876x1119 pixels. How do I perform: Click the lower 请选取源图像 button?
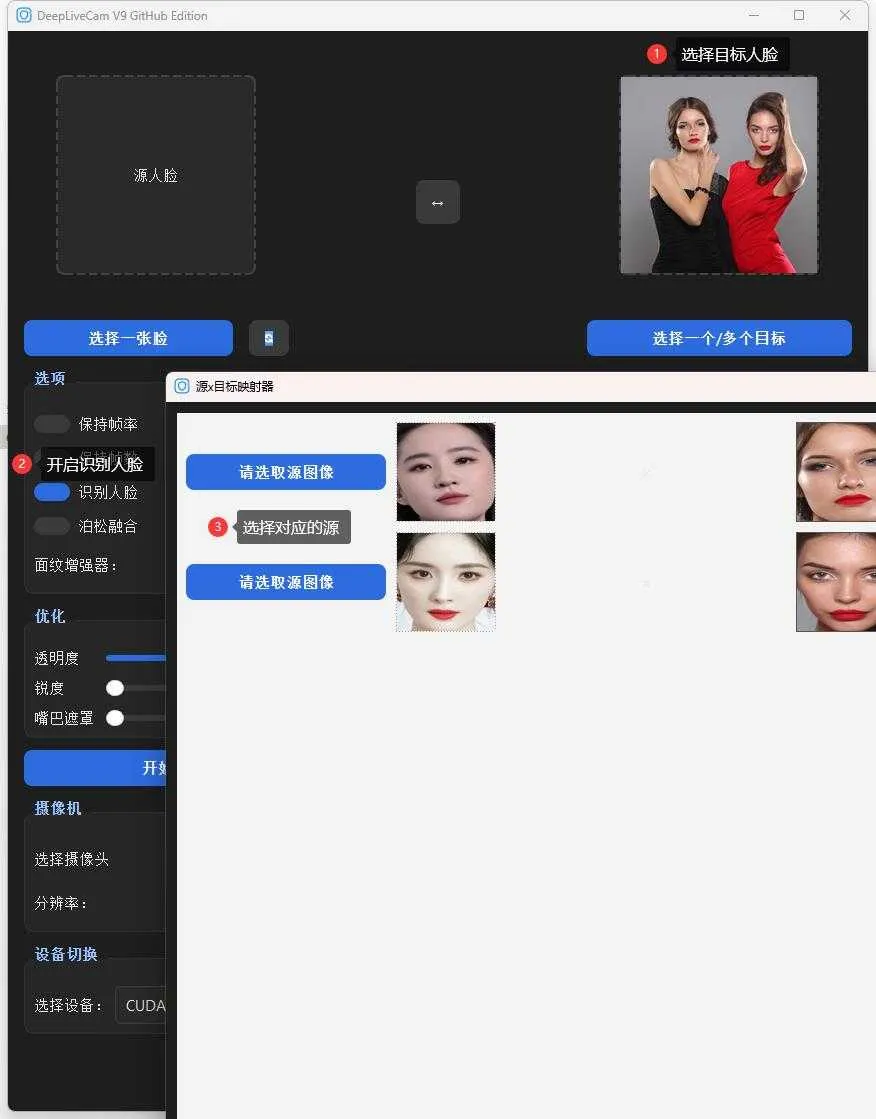[x=286, y=582]
